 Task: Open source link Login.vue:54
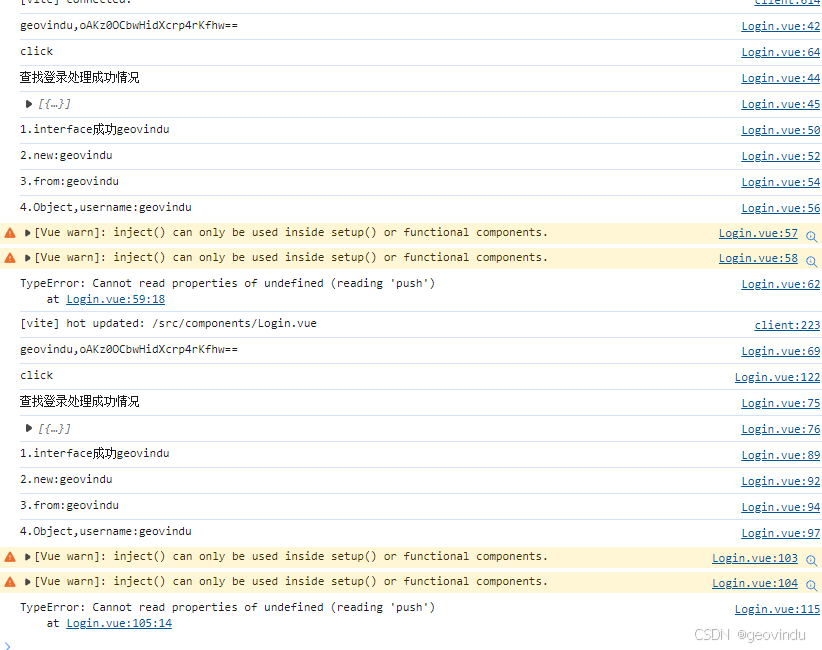coord(781,182)
